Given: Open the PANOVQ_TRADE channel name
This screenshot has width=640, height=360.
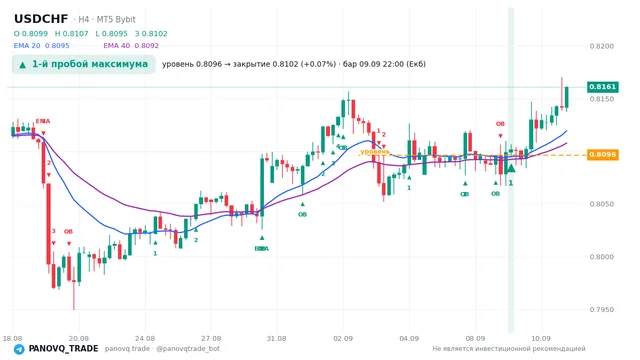Looking at the screenshot, I should click(63, 349).
